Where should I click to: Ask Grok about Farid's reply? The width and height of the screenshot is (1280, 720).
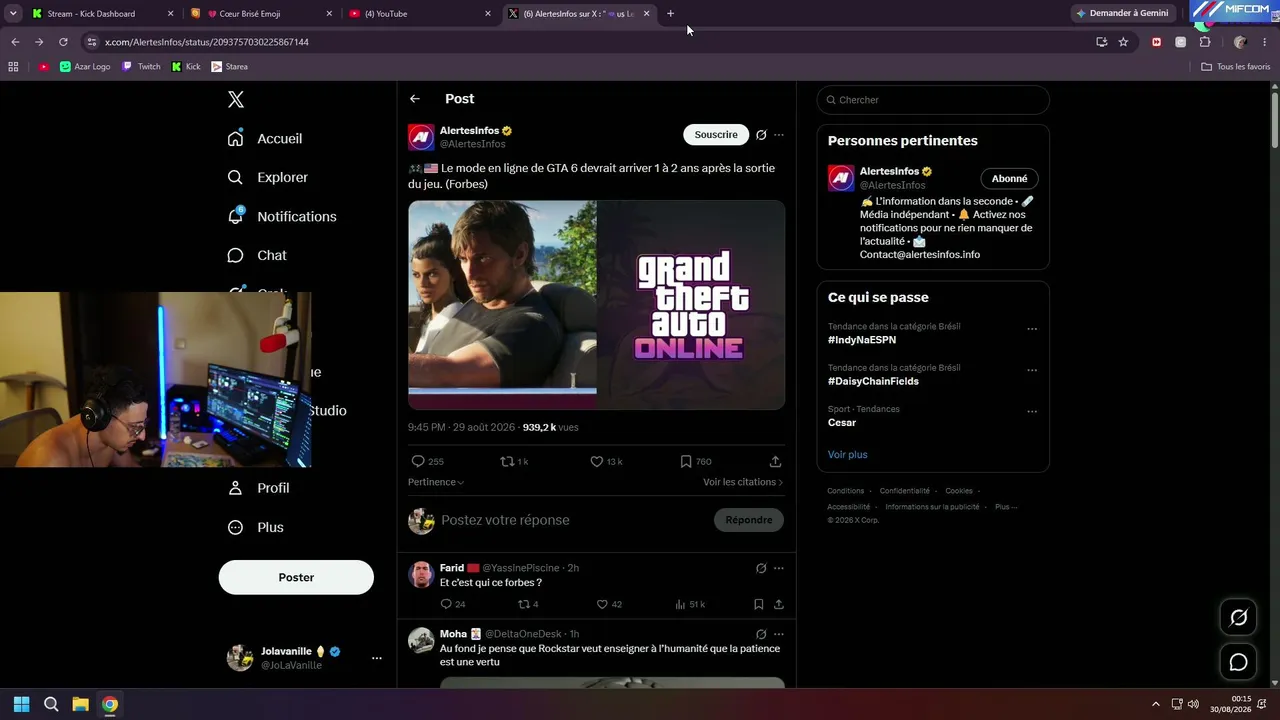click(x=761, y=568)
